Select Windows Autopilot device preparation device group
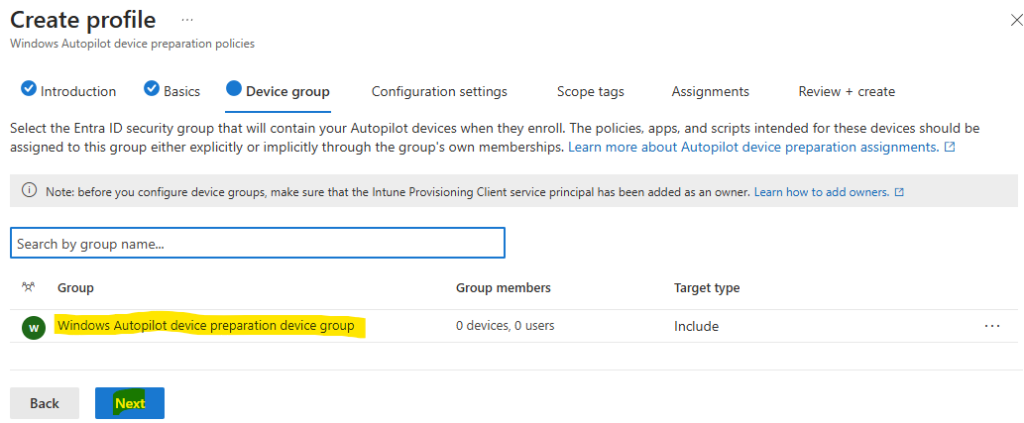 pos(206,325)
